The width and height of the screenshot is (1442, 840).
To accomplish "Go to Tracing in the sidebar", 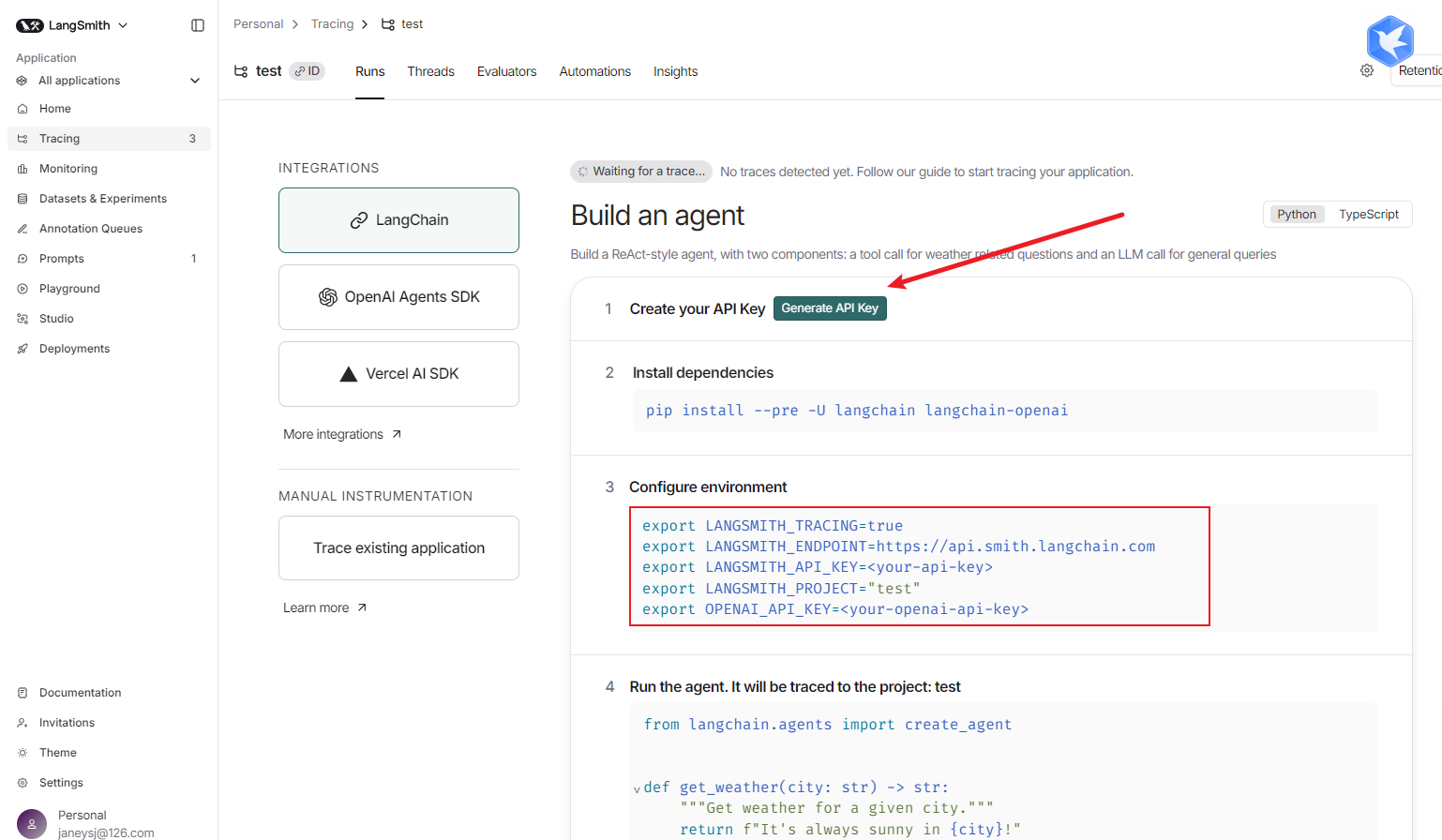I will 109,139.
